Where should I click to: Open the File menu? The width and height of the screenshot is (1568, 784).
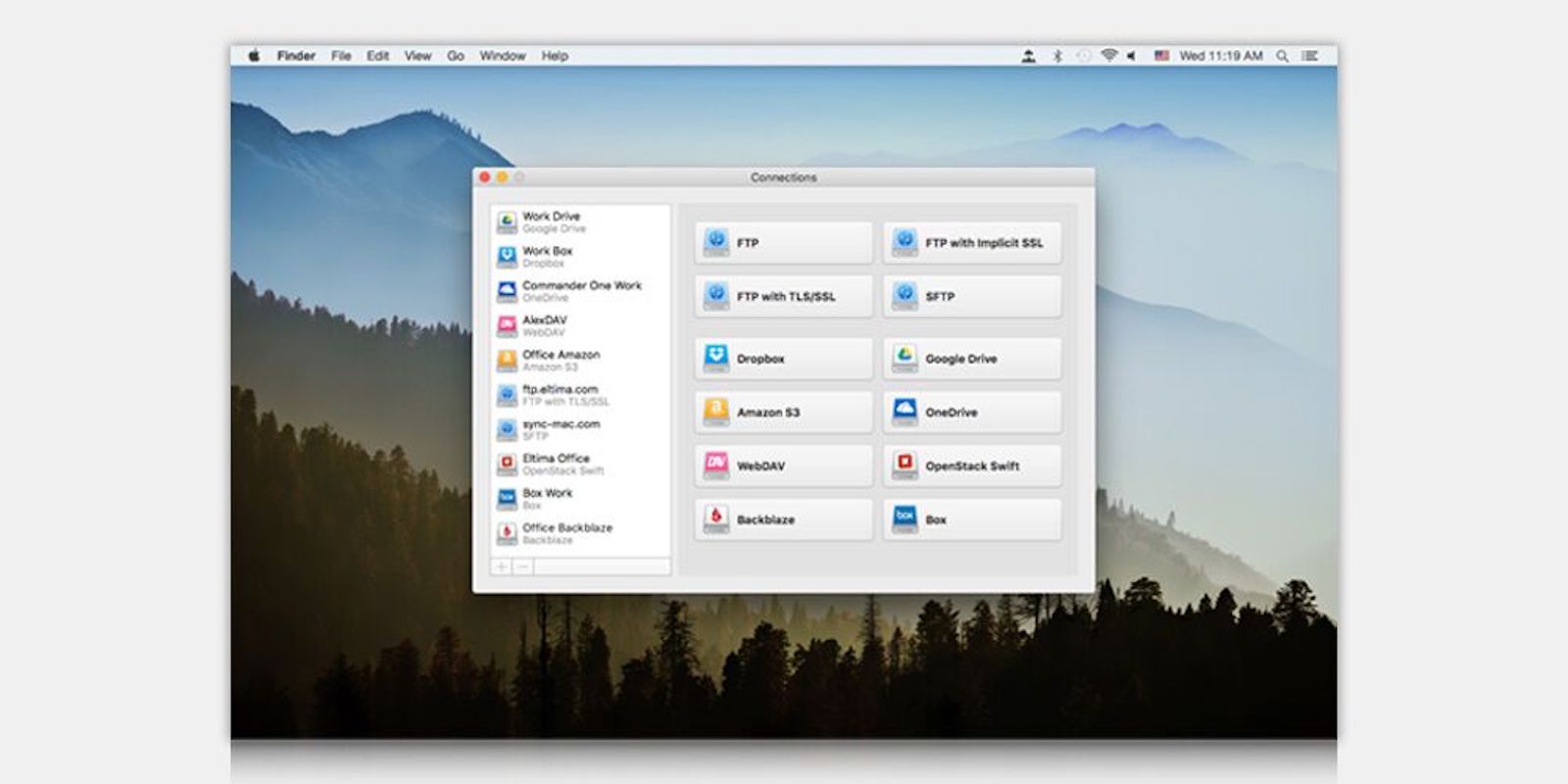(341, 56)
